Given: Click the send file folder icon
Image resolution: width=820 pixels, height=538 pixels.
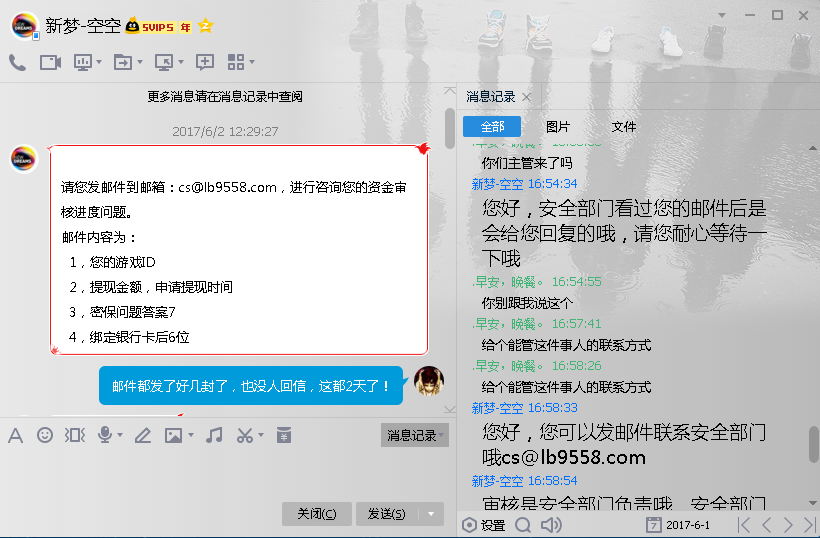Looking at the screenshot, I should (x=123, y=63).
